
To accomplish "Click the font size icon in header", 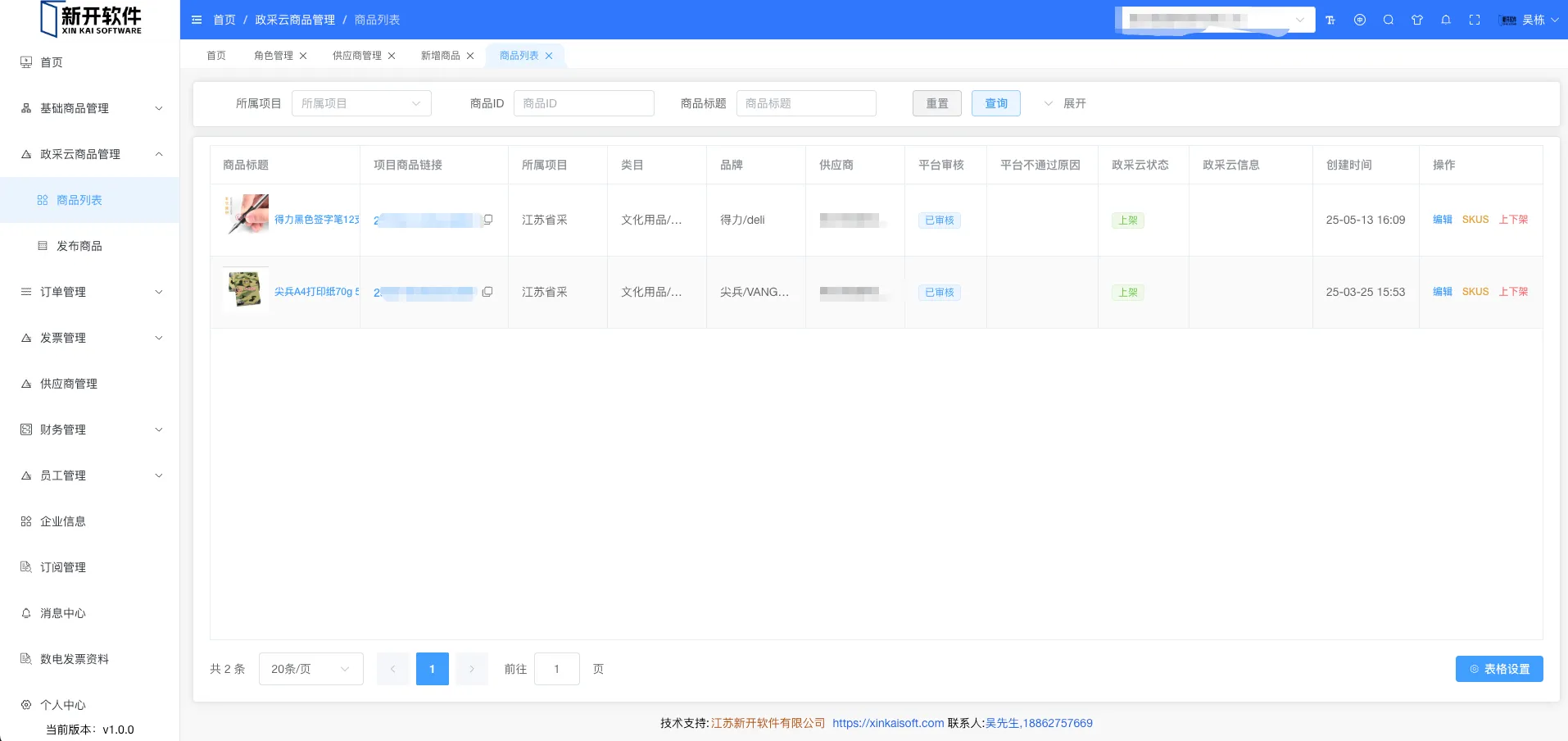I will (x=1330, y=20).
